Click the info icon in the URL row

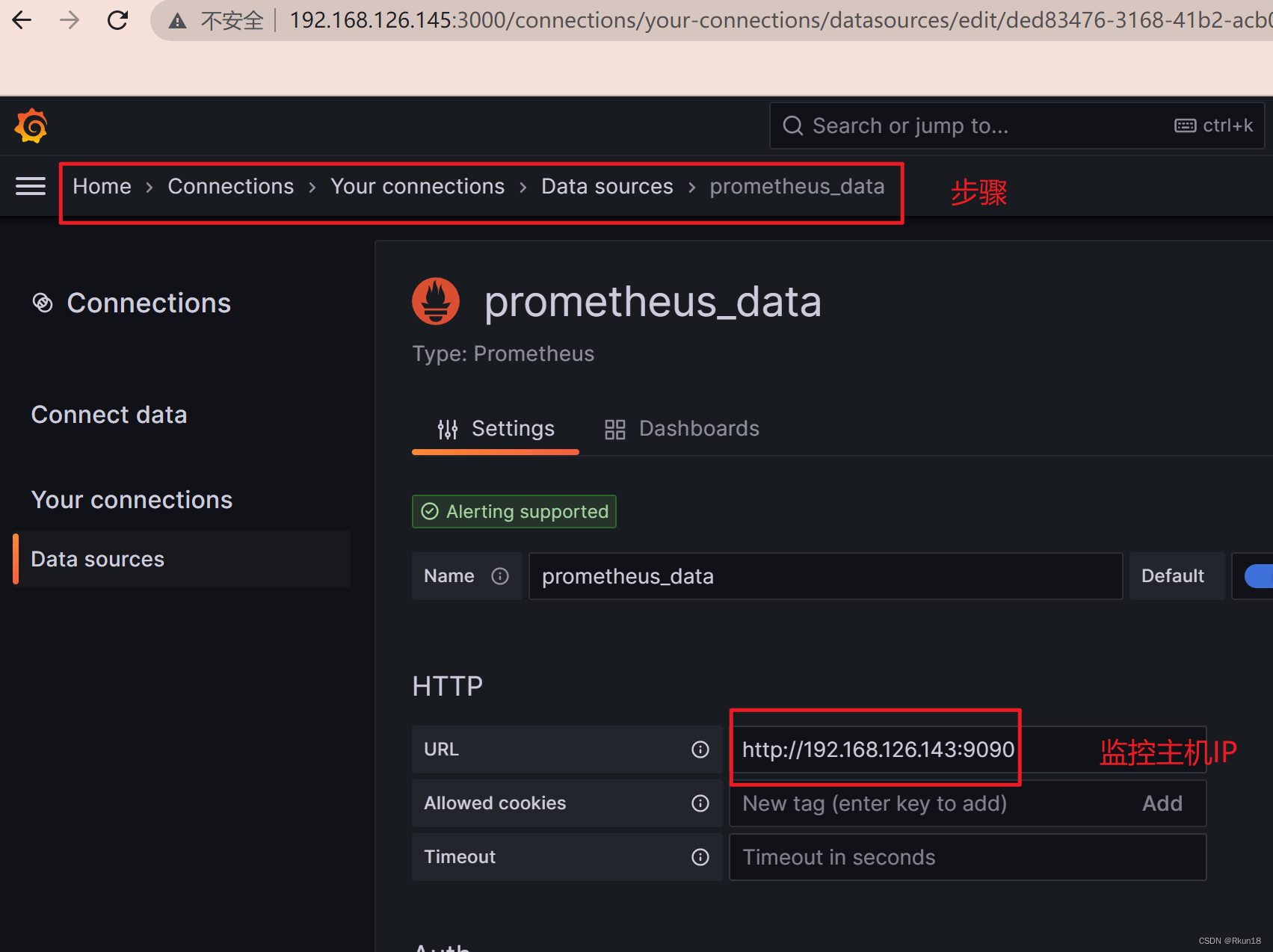700,749
